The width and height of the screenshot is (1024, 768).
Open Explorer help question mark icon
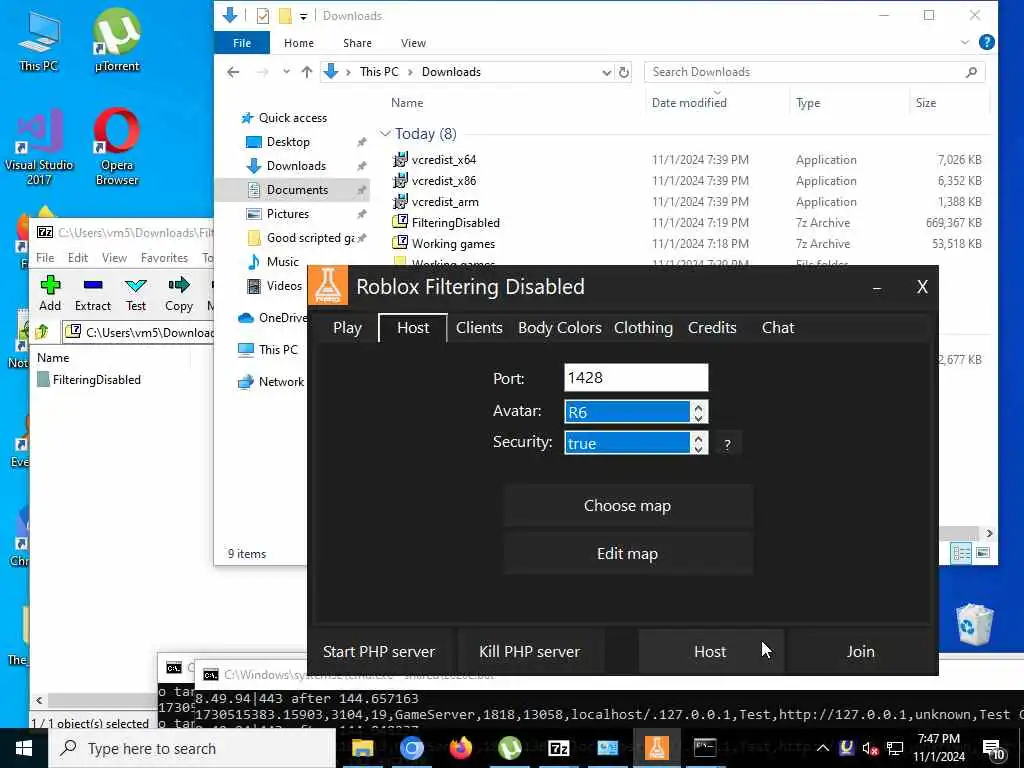click(987, 42)
